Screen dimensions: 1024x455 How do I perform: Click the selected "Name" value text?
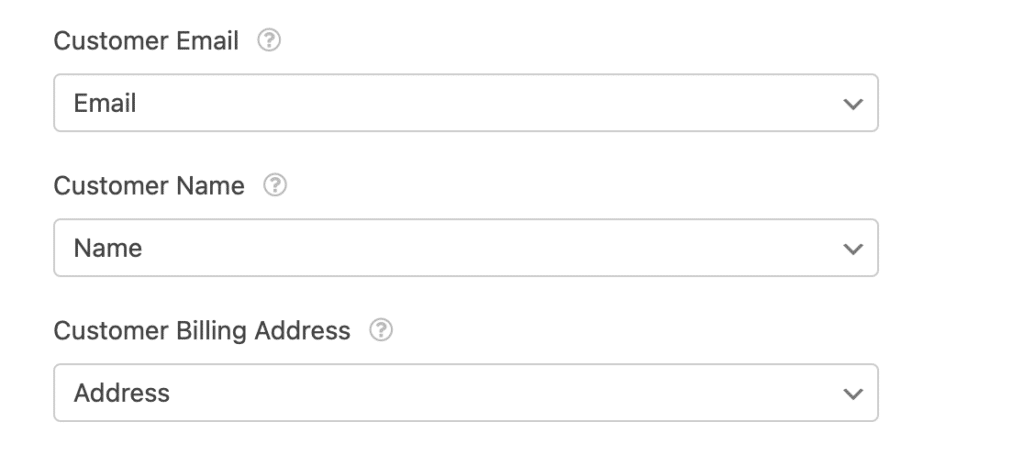[x=108, y=248]
